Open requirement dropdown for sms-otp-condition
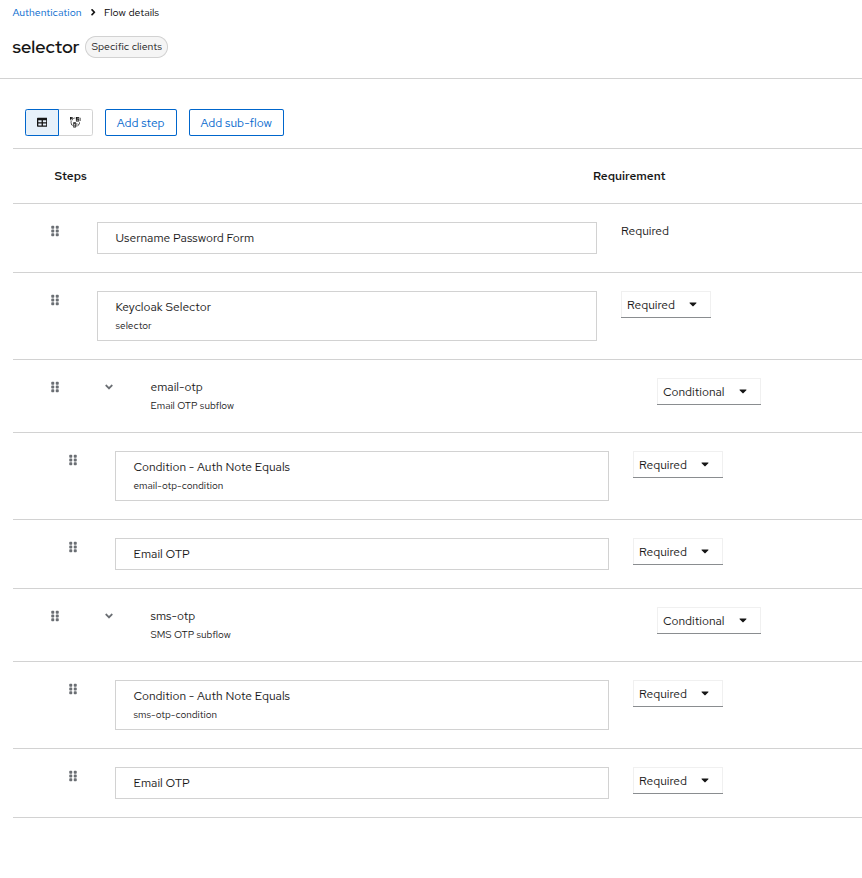The width and height of the screenshot is (862, 878). coord(677,694)
